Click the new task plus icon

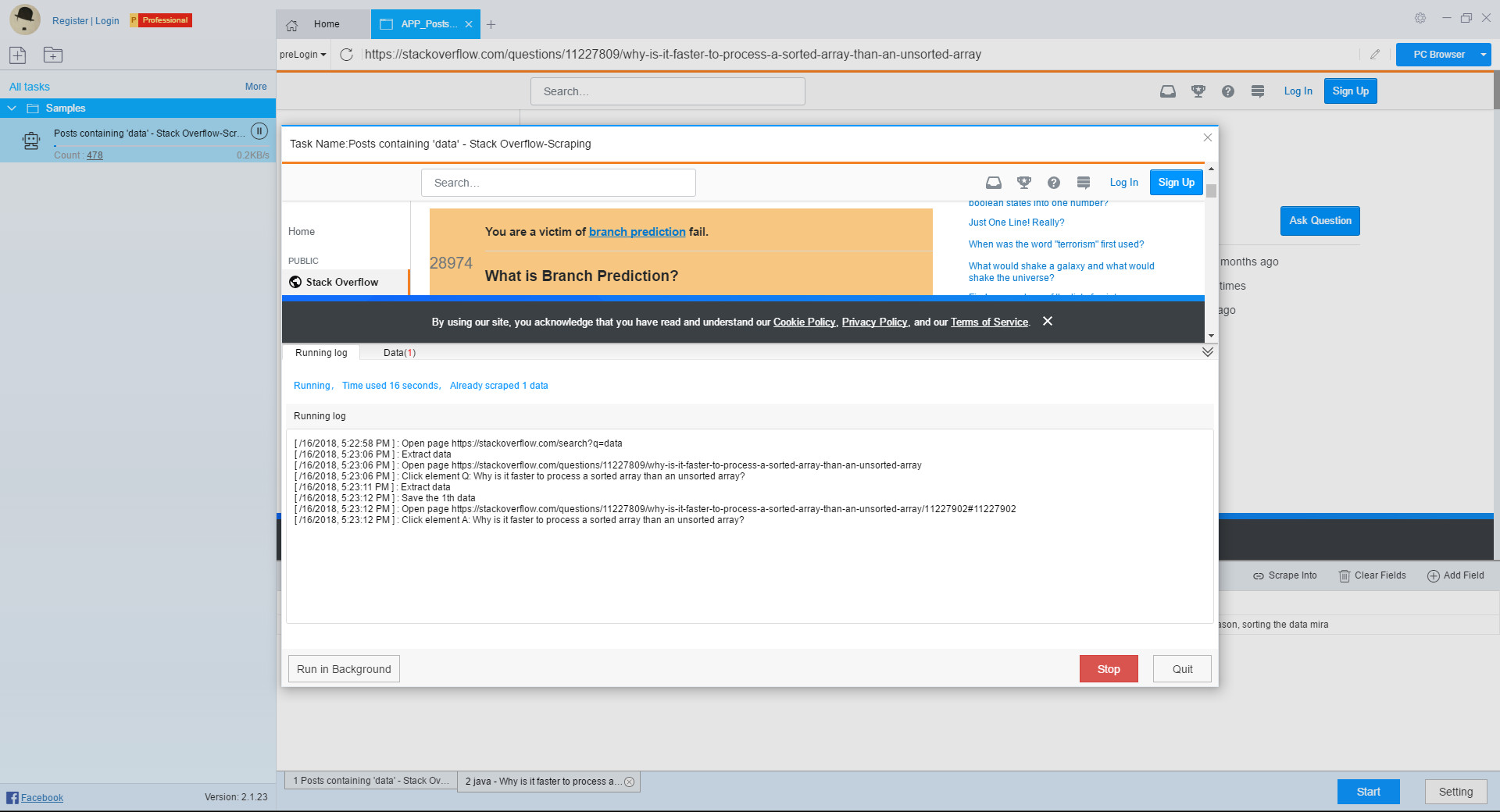coord(18,55)
